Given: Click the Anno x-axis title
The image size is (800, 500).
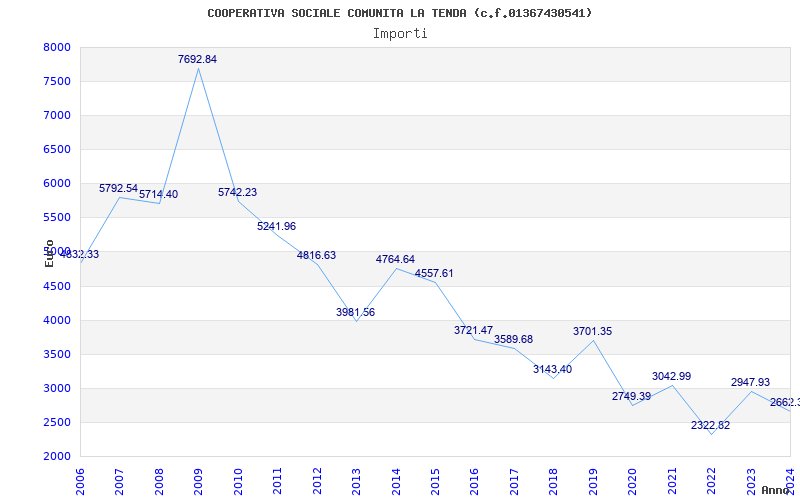Looking at the screenshot, I should [x=776, y=490].
